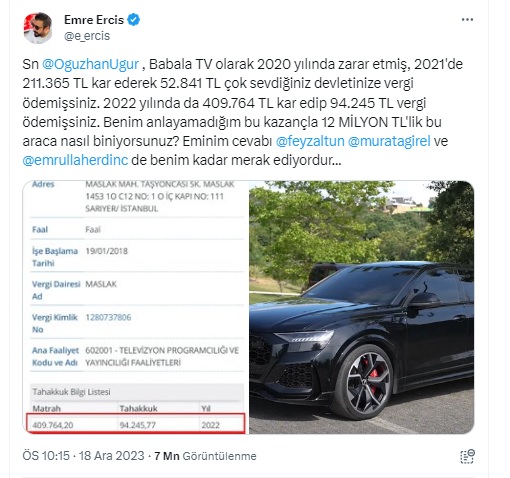Open the @muratagirel mention link

pyautogui.click(x=389, y=141)
